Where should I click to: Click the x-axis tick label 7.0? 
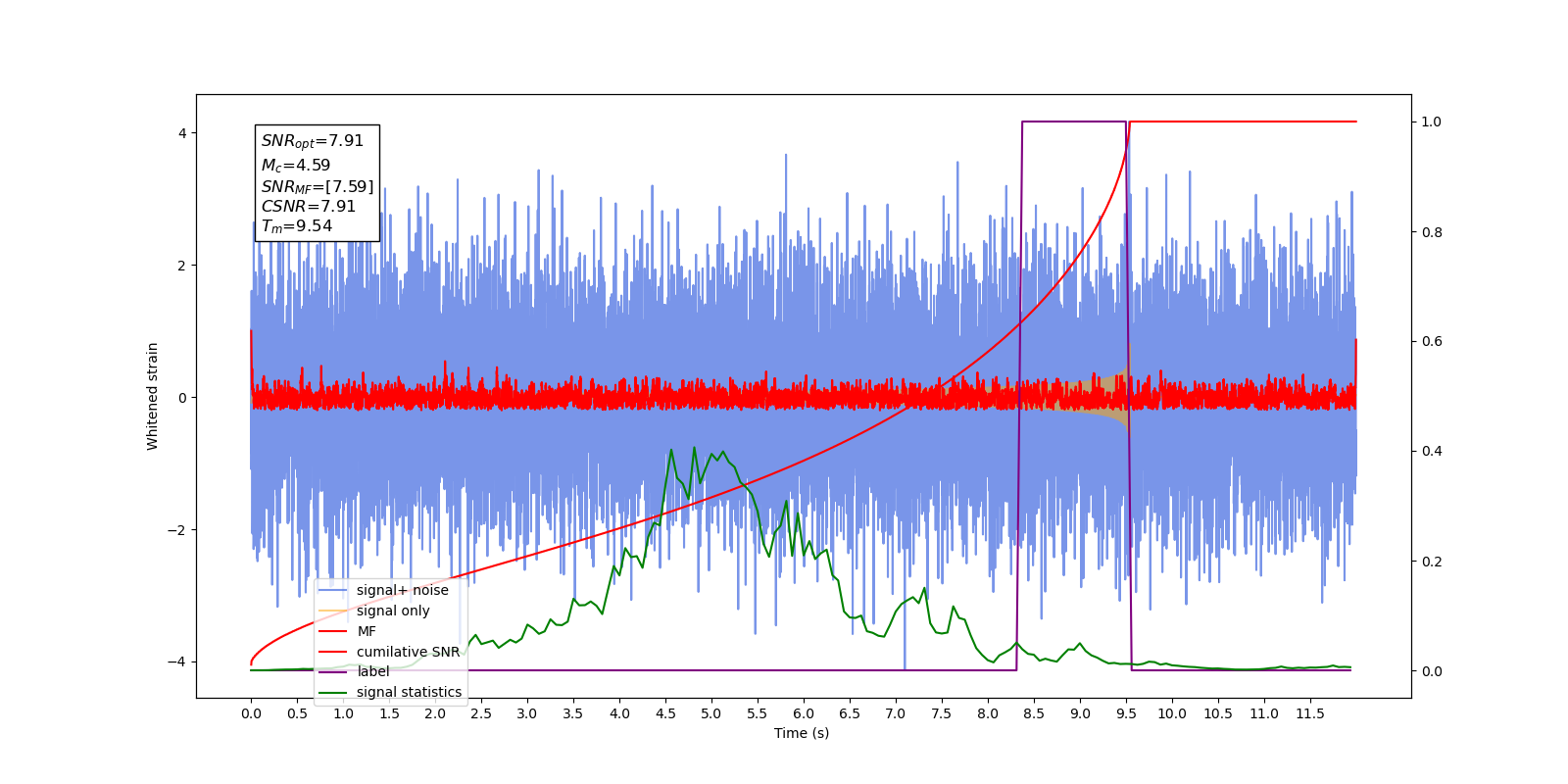(896, 713)
